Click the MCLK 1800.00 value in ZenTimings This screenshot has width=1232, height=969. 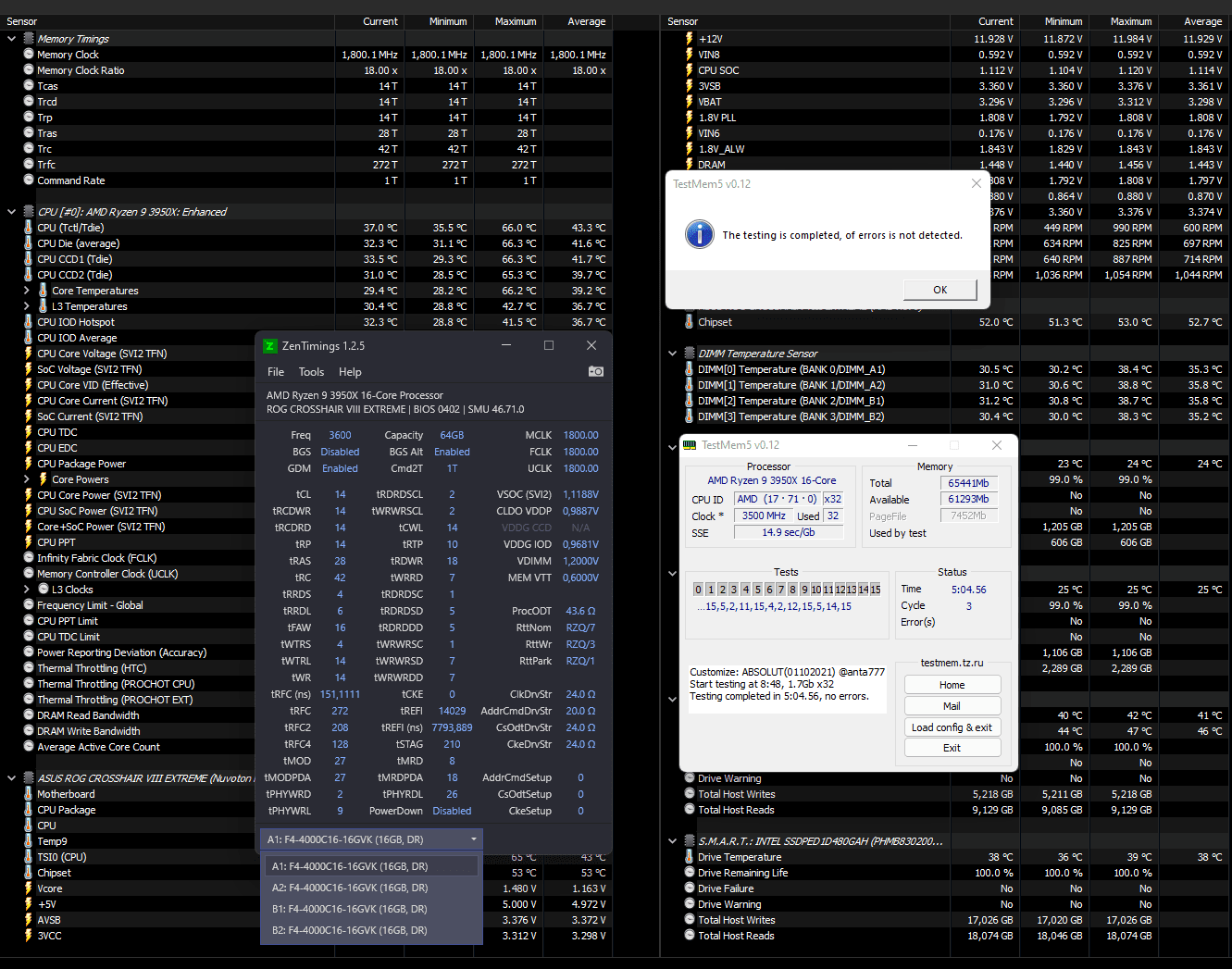pyautogui.click(x=580, y=435)
